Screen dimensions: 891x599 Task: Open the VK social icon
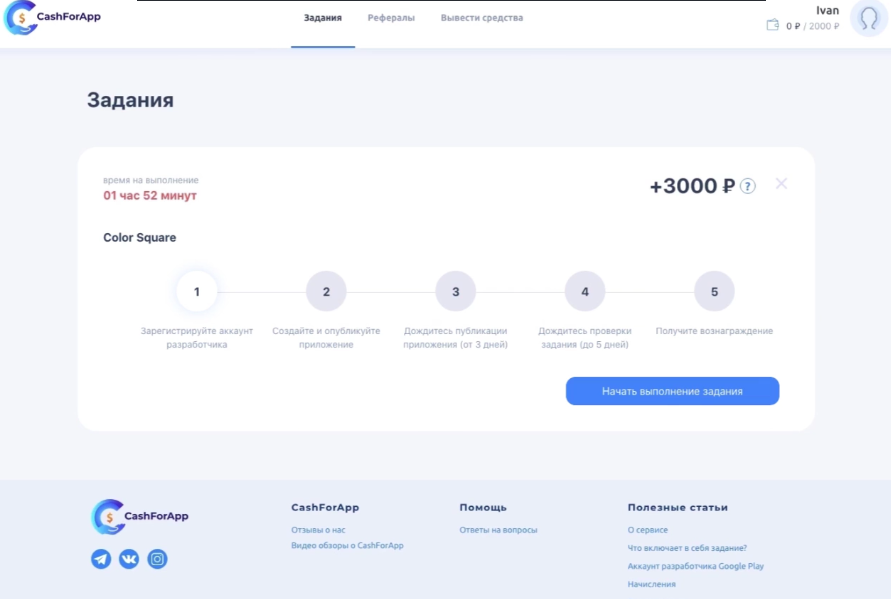[x=129, y=559]
